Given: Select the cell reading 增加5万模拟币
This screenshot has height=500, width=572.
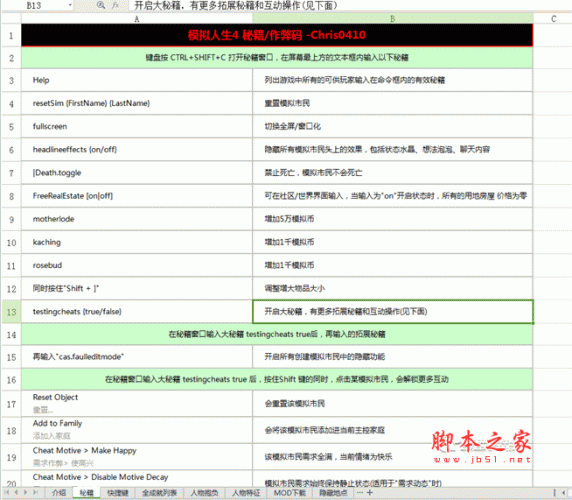Looking at the screenshot, I should [393, 219].
